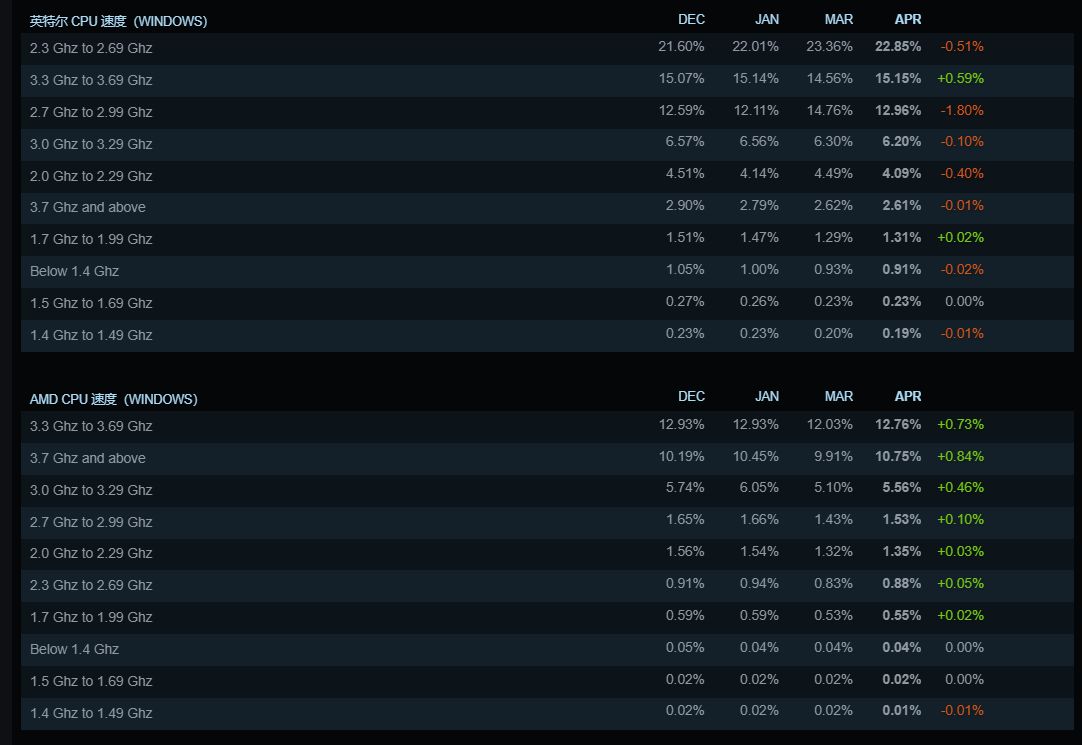
Task: Click the 22.85% April value for Intel
Action: tap(898, 46)
